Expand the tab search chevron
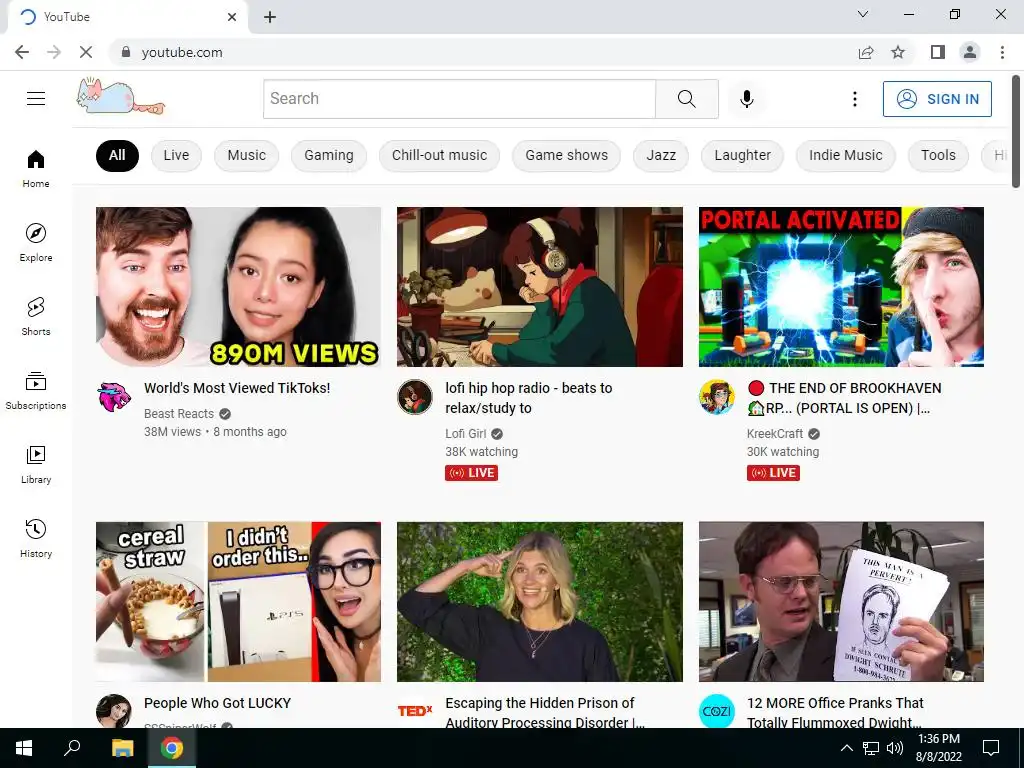The height and width of the screenshot is (768, 1024). (x=863, y=14)
